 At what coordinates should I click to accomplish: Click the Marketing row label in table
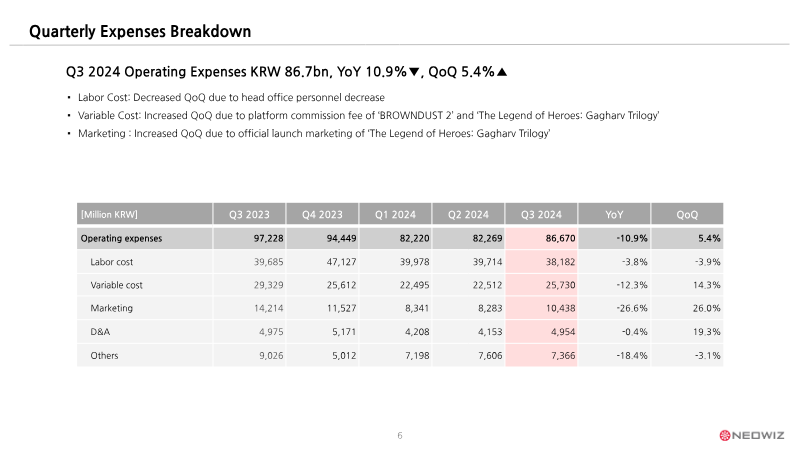112,309
